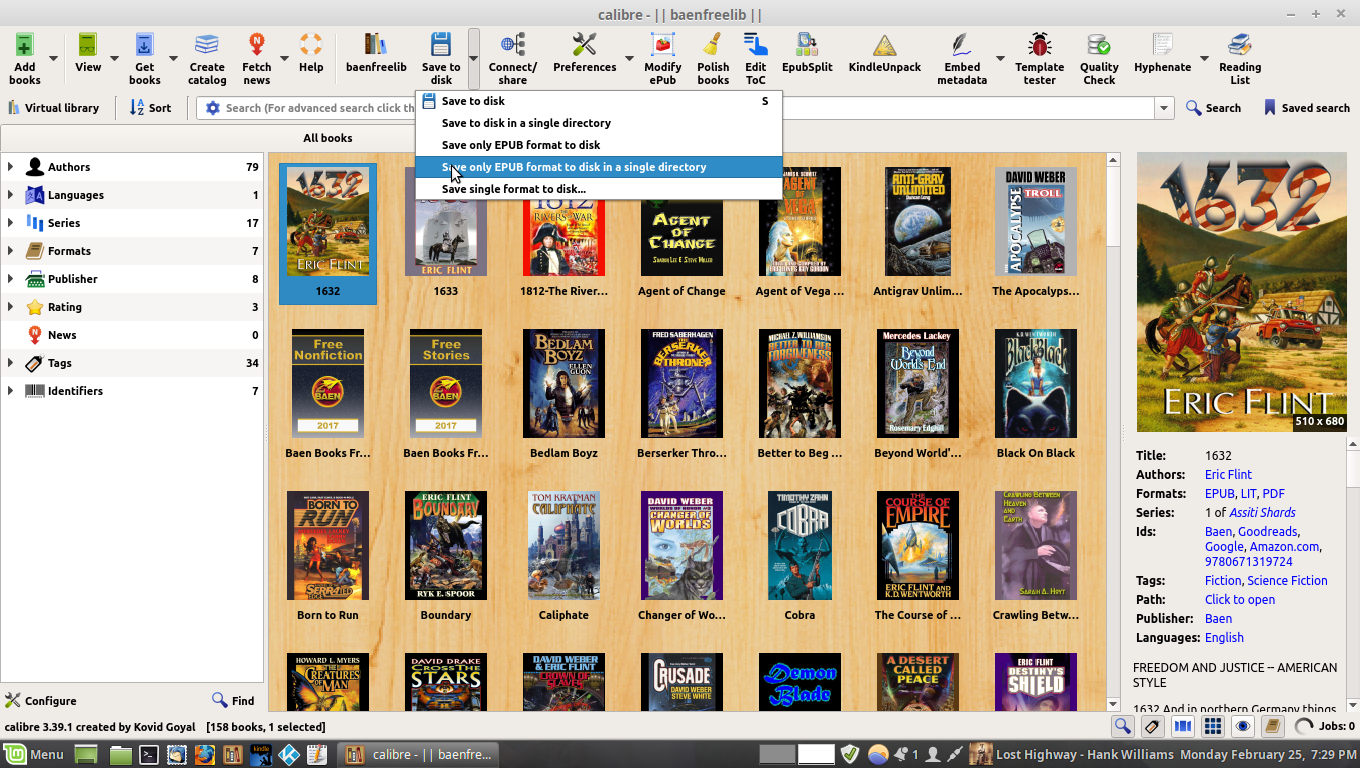Choose Save to disk menu entry
The image size is (1360, 768).
pos(599,101)
